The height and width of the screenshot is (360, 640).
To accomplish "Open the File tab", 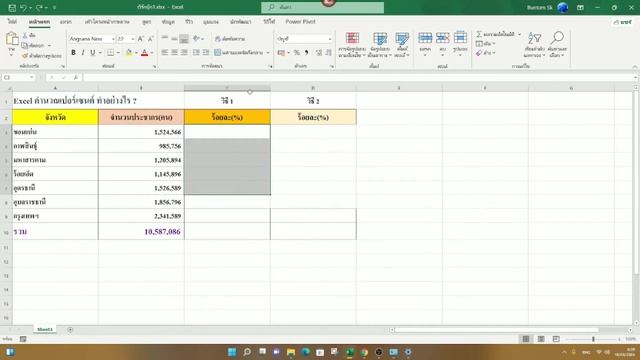I will click(x=12, y=22).
